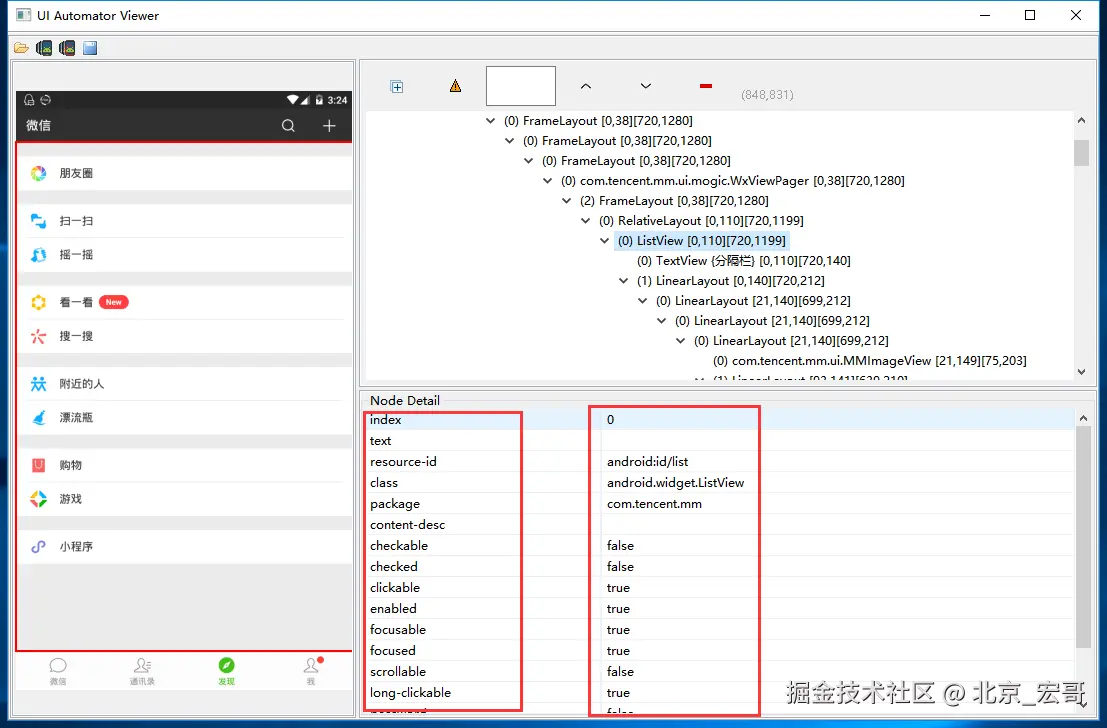
Task: Click the scrollable property name
Action: [x=398, y=672]
